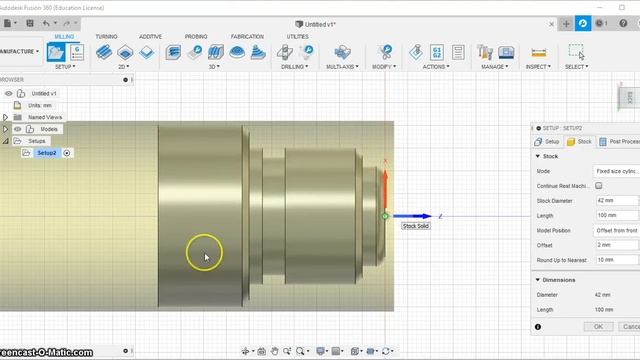Select the 3D Contour tool
640x360 pixels.
click(x=258, y=52)
